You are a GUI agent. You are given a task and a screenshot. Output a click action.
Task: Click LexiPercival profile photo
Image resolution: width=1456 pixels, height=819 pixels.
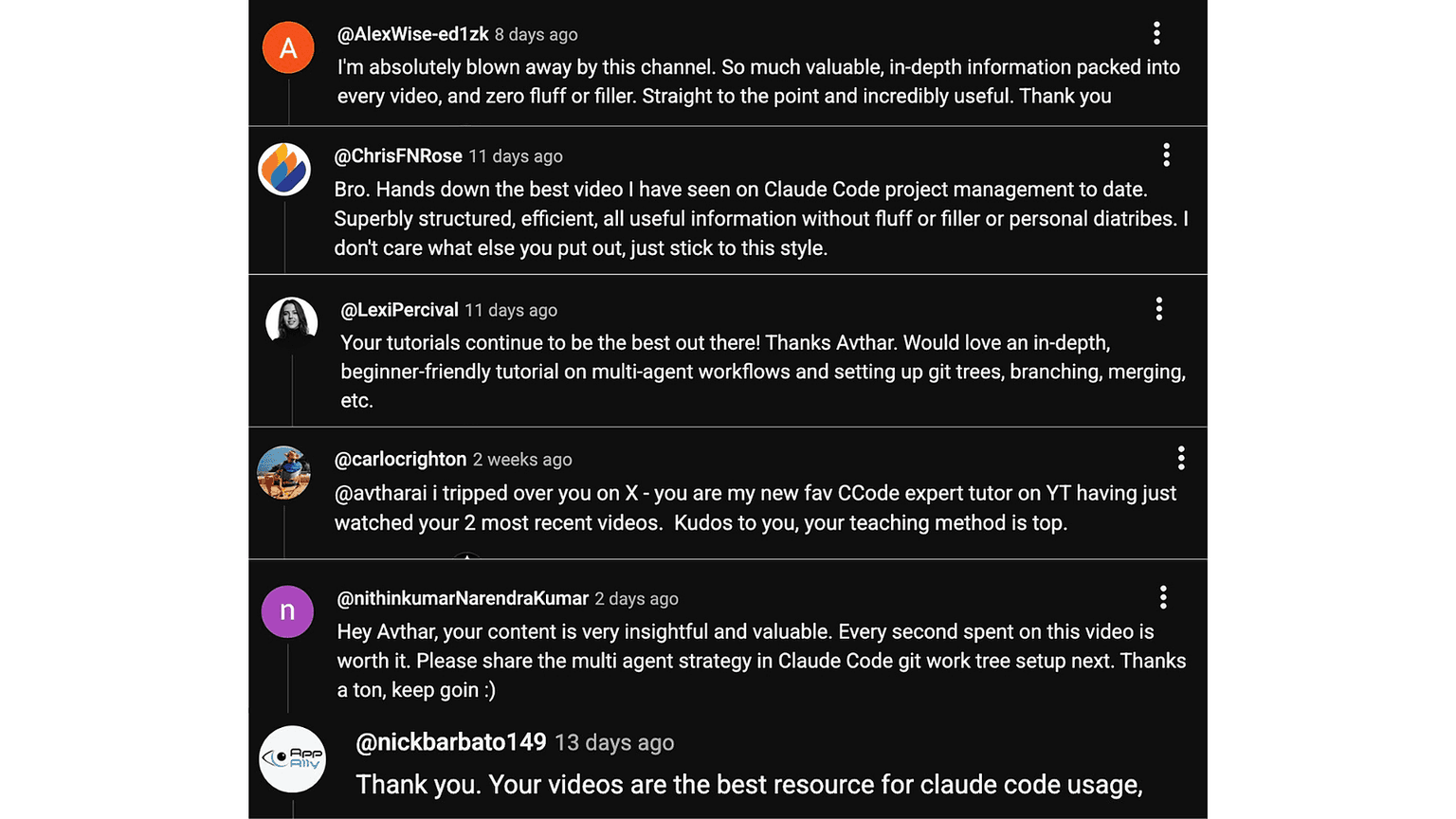(291, 320)
